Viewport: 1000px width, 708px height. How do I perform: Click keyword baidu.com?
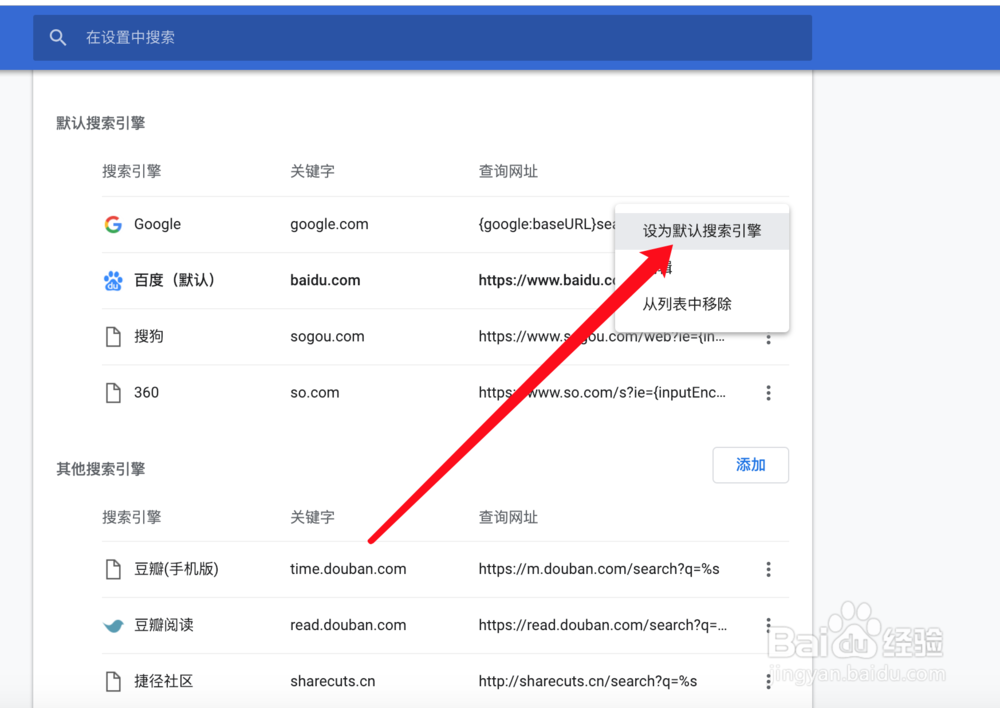pos(325,280)
